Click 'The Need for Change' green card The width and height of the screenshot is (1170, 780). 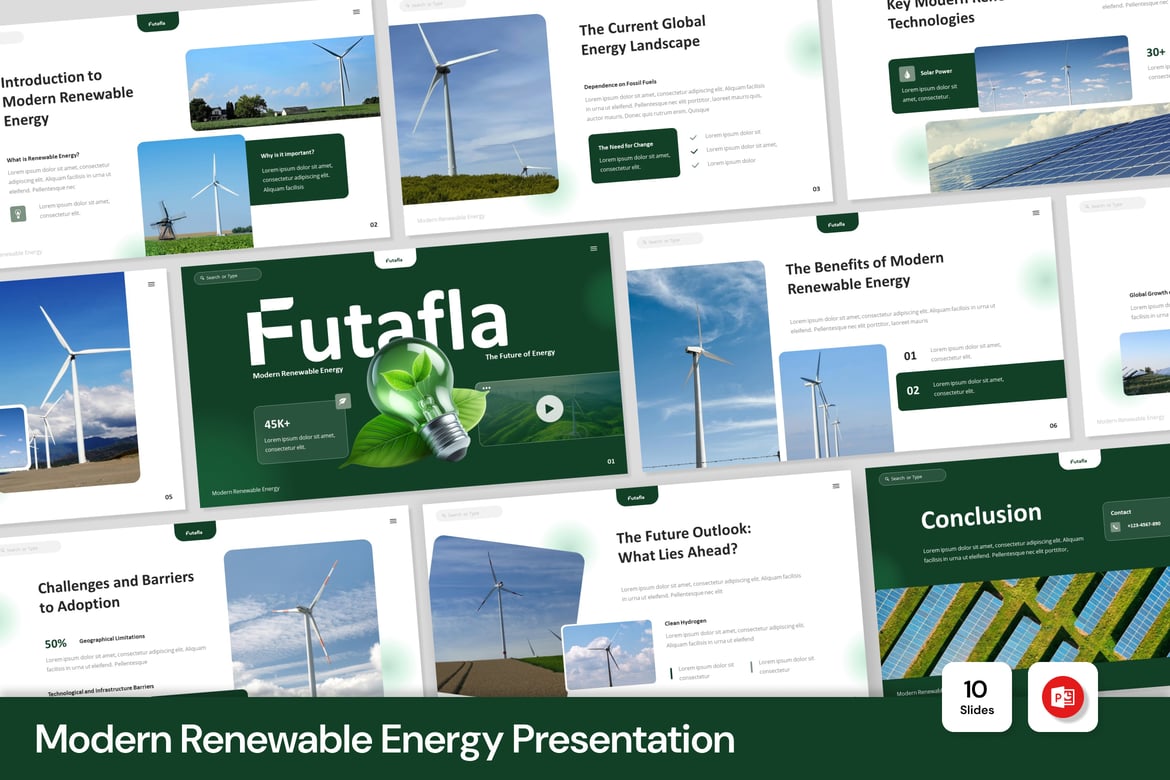point(634,156)
